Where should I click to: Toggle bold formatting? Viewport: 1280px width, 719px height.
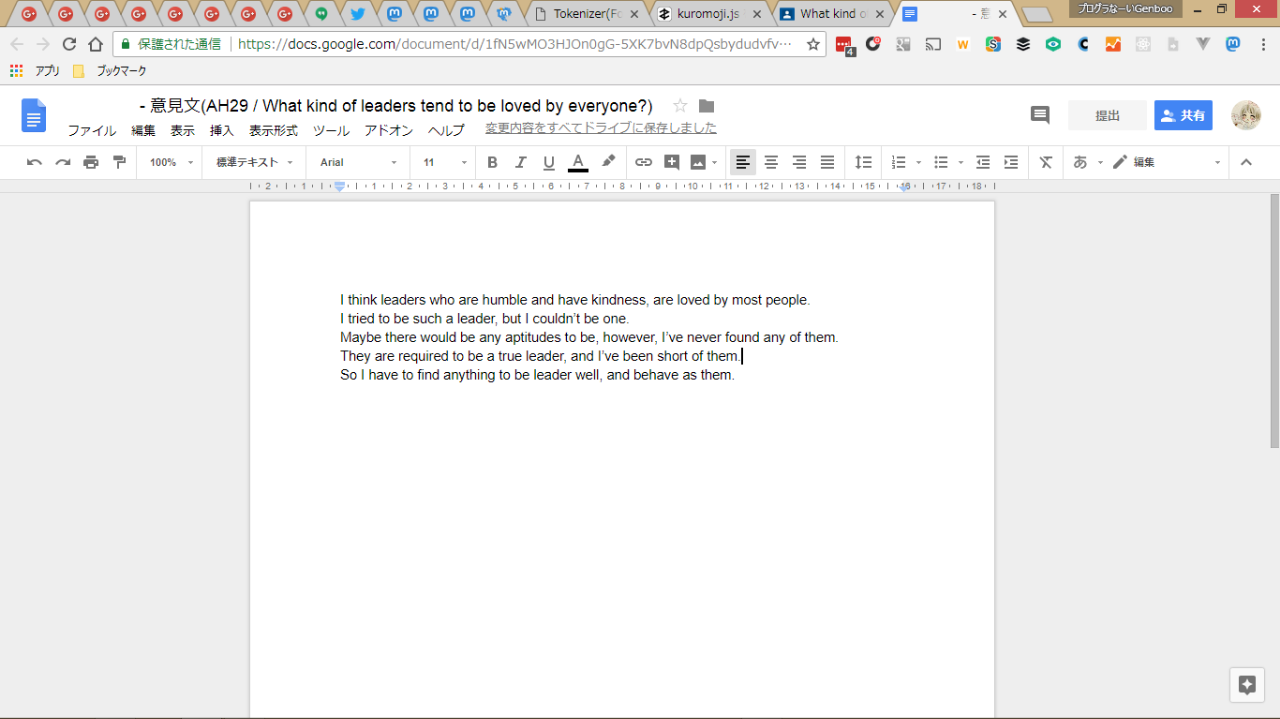[x=492, y=162]
